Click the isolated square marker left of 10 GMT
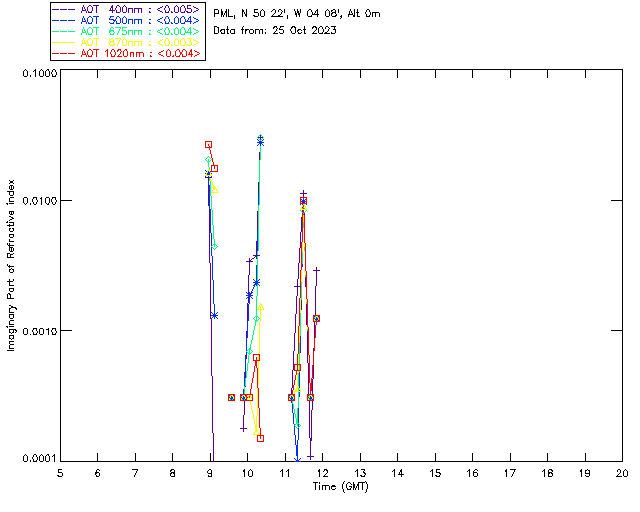This screenshot has width=640, height=512. 232,397
